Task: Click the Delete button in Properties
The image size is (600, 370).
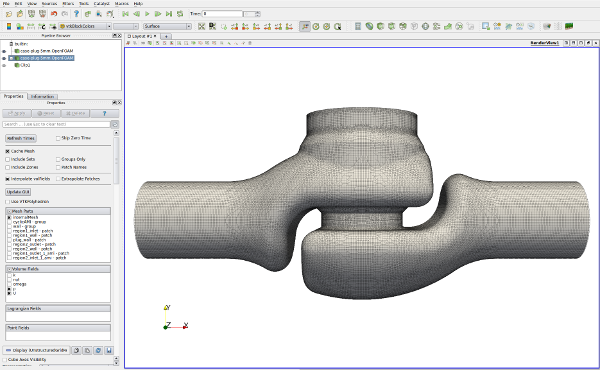Action: pyautogui.click(x=75, y=114)
